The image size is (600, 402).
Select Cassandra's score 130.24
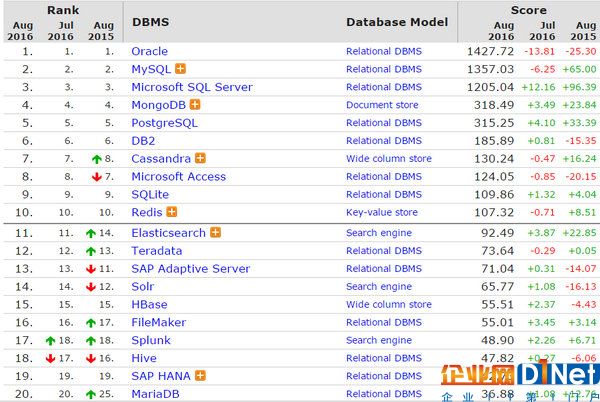(x=494, y=158)
